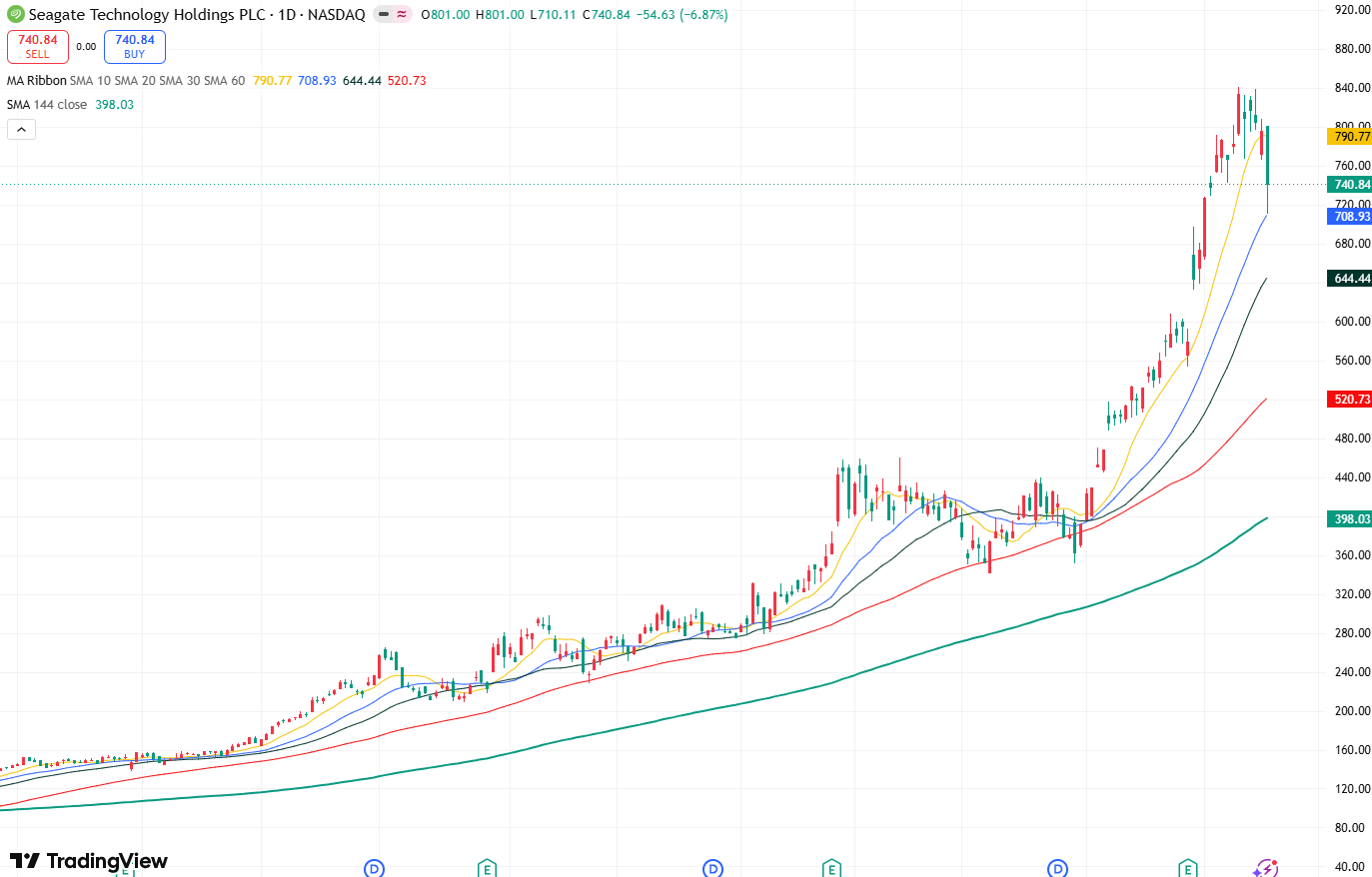
Task: Collapse the indicator legend with the chevron
Action: click(21, 129)
